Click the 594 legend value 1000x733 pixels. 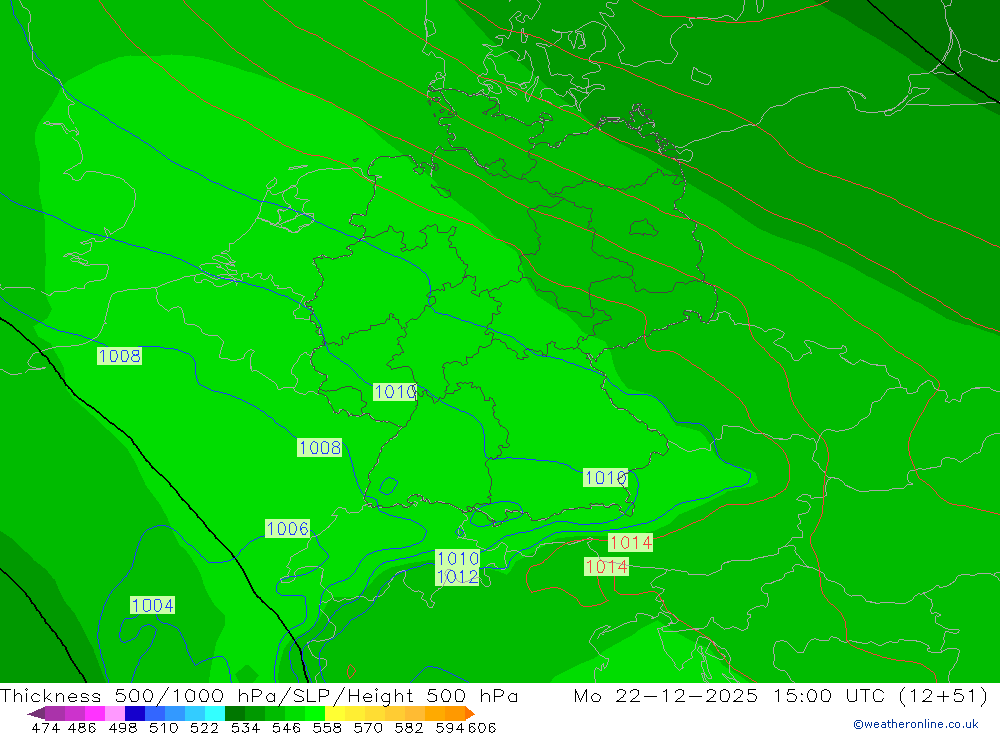point(450,727)
